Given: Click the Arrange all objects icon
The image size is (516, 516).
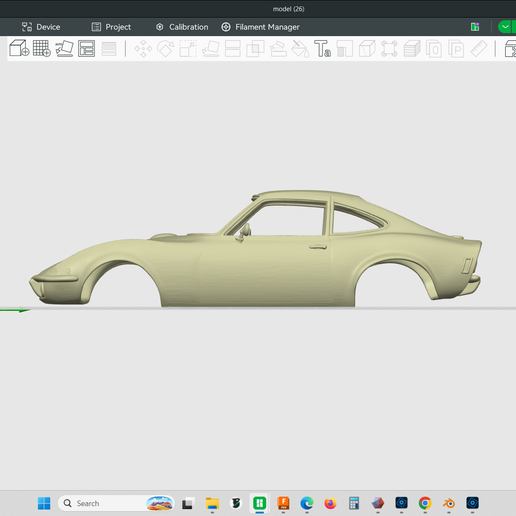Looking at the screenshot, I should click(x=86, y=48).
